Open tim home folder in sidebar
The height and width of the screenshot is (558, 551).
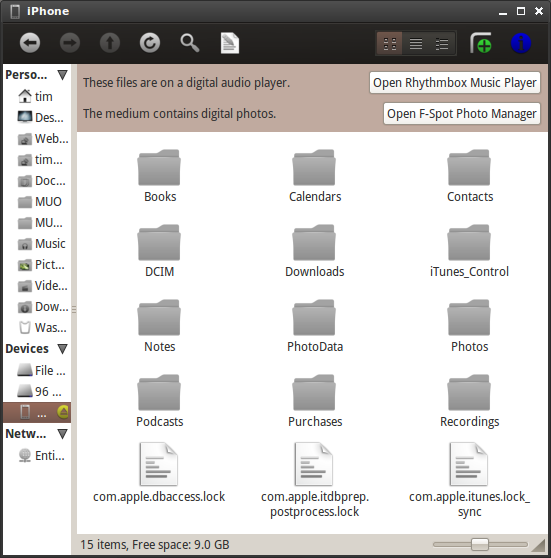point(36,96)
